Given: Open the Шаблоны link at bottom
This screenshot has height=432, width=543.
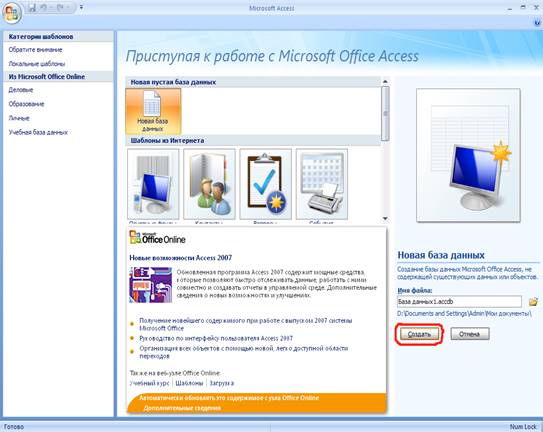Looking at the screenshot, I should point(189,383).
